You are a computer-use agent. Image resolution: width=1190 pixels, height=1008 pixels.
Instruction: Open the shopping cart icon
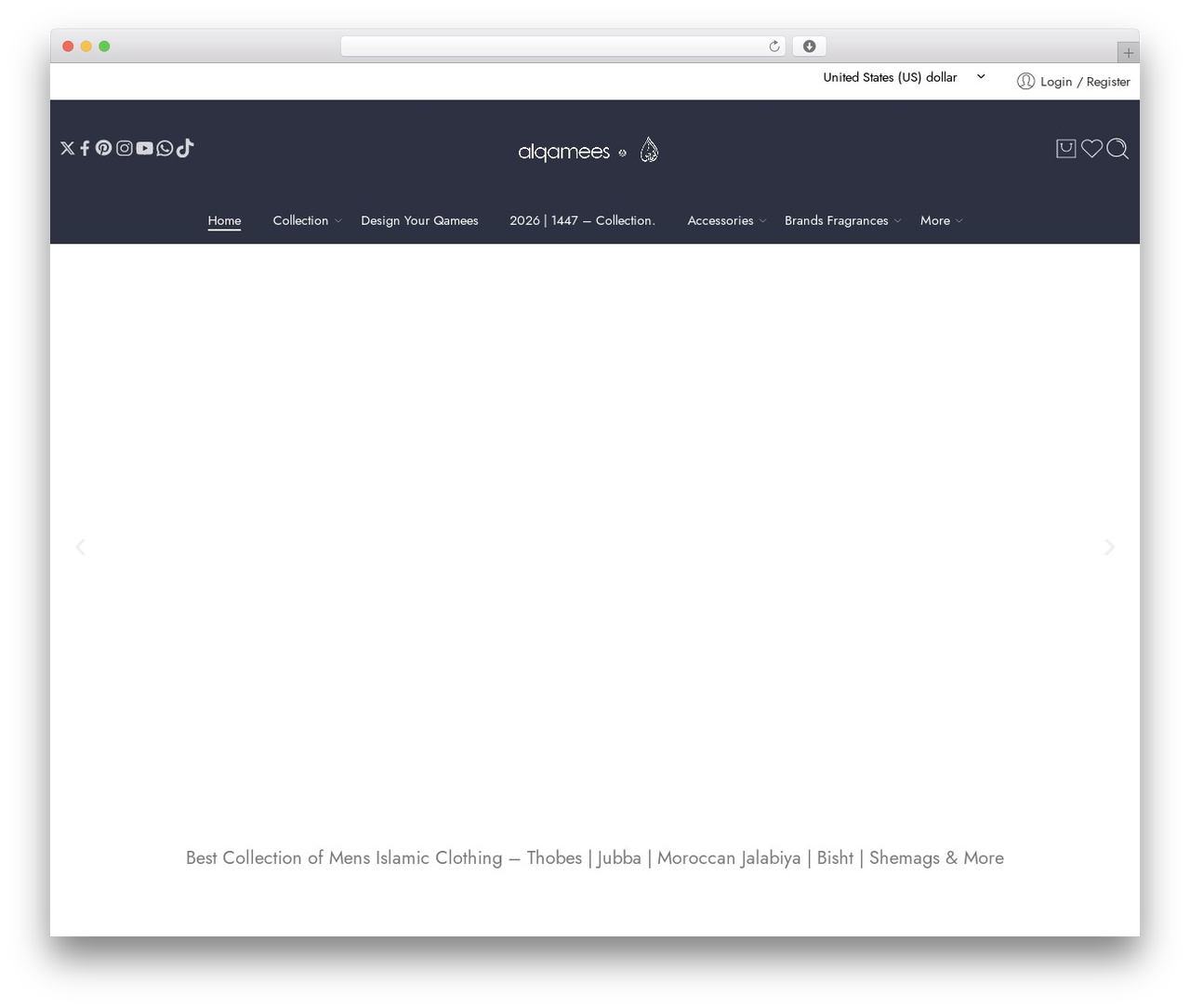[1066, 149]
